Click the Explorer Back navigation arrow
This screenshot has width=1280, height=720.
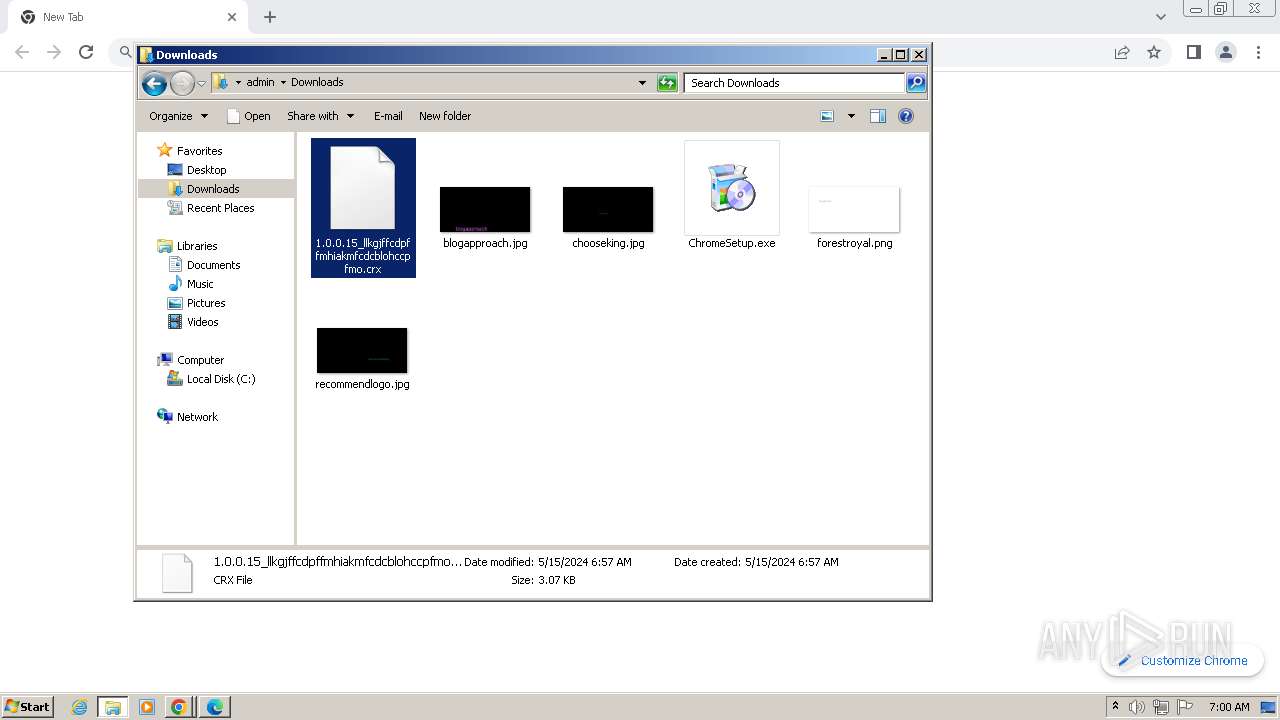[x=154, y=83]
